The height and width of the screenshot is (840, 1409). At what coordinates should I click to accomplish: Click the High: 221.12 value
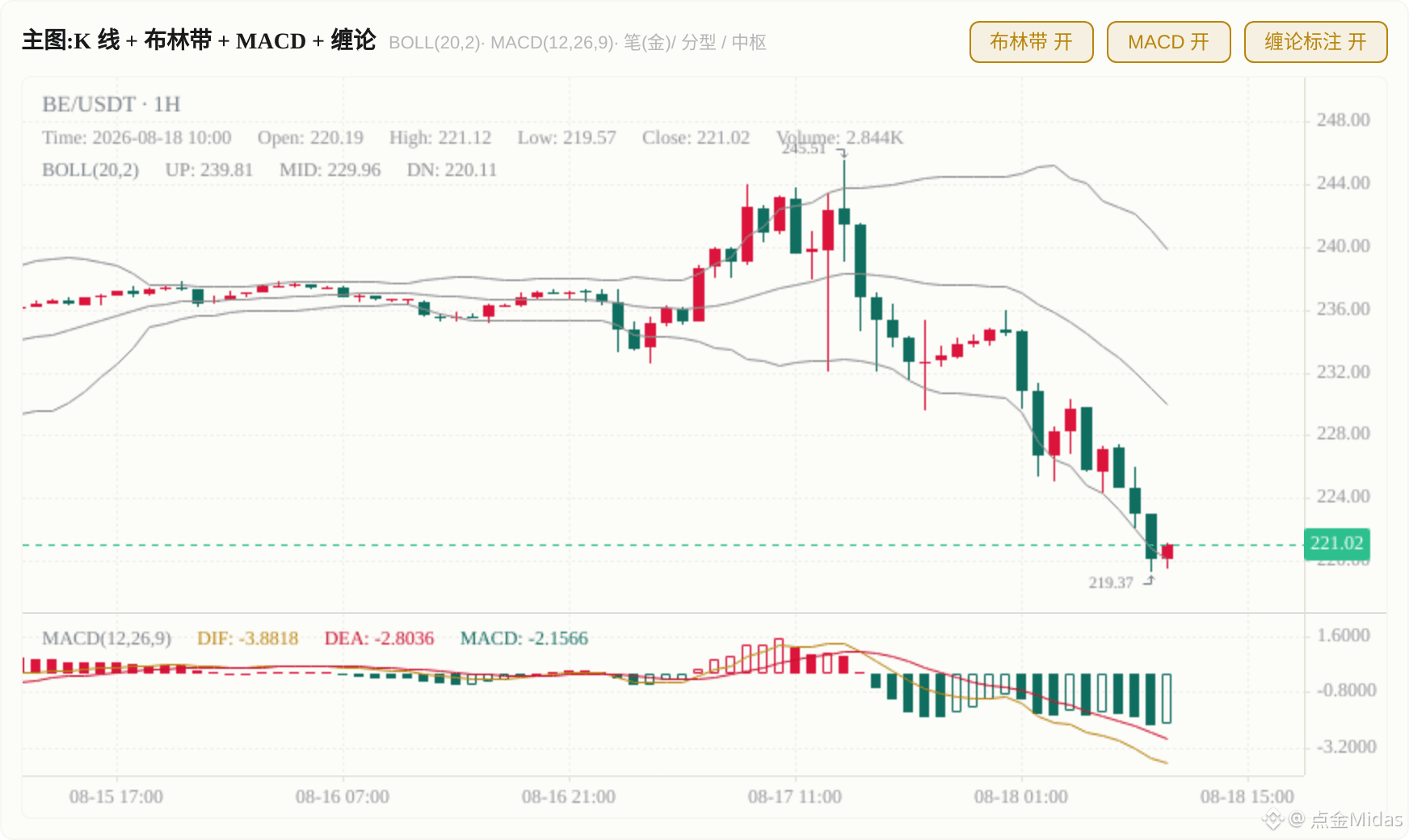pos(440,138)
